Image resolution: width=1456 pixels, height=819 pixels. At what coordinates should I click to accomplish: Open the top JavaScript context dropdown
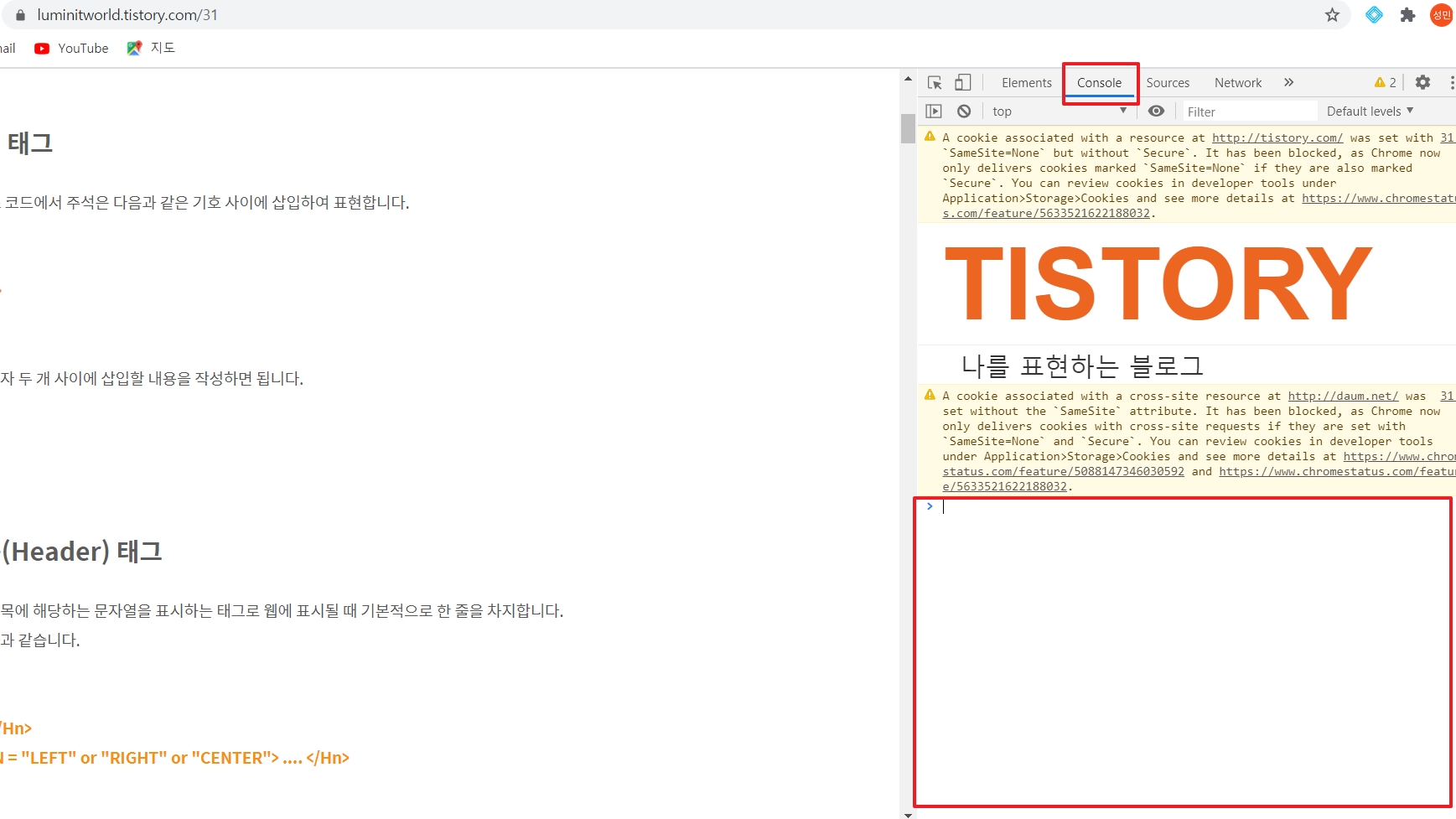click(x=1060, y=111)
